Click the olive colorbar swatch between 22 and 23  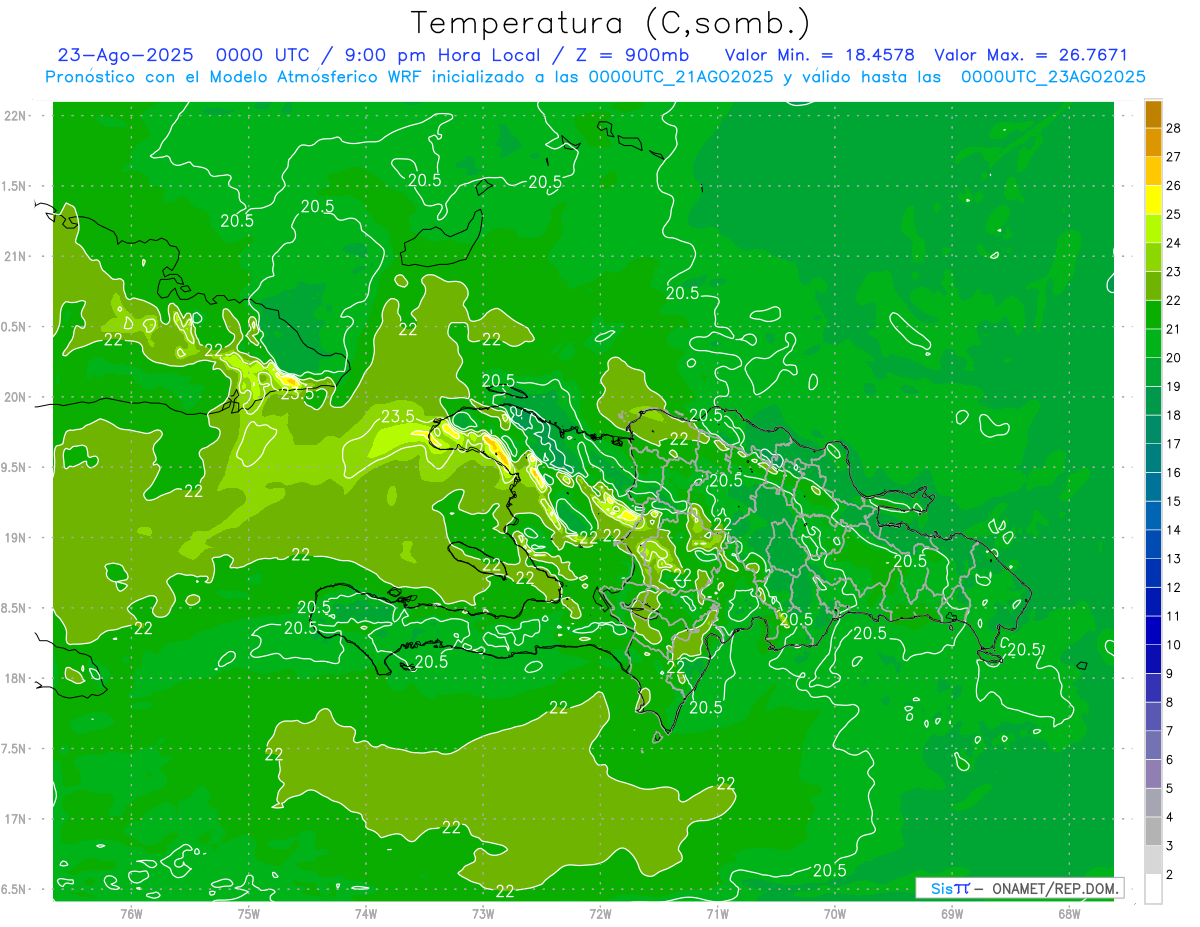(1153, 286)
